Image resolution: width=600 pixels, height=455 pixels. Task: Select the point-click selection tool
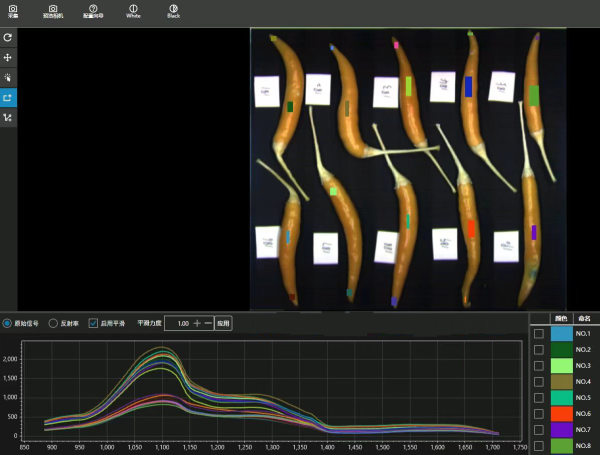coord(8,77)
